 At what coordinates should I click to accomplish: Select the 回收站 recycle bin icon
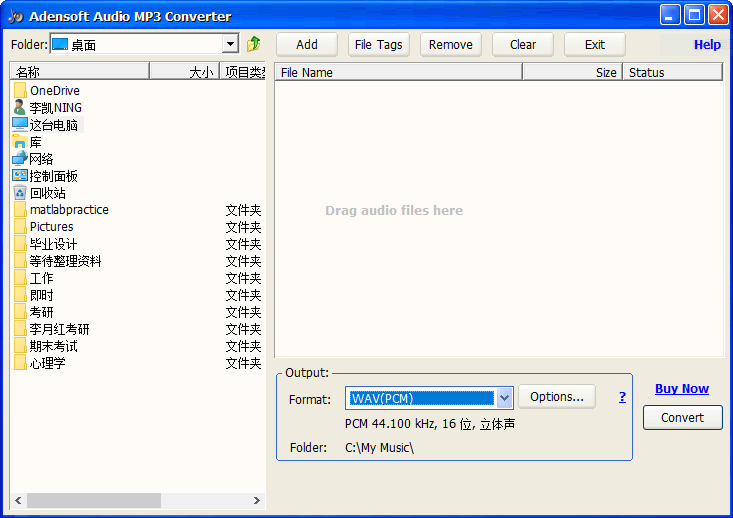pyautogui.click(x=20, y=193)
